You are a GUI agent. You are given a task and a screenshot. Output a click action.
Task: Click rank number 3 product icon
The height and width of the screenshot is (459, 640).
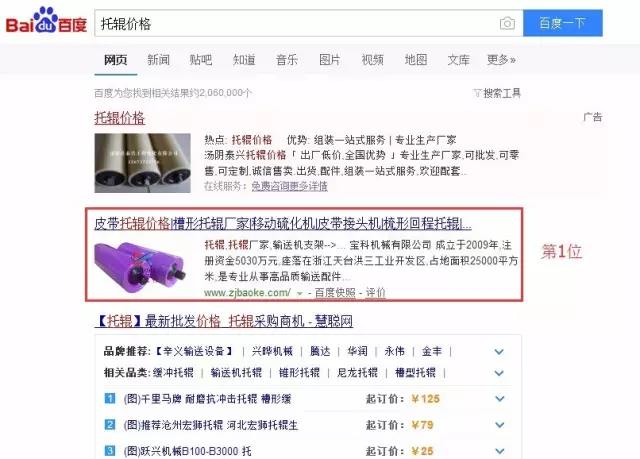pos(110,451)
